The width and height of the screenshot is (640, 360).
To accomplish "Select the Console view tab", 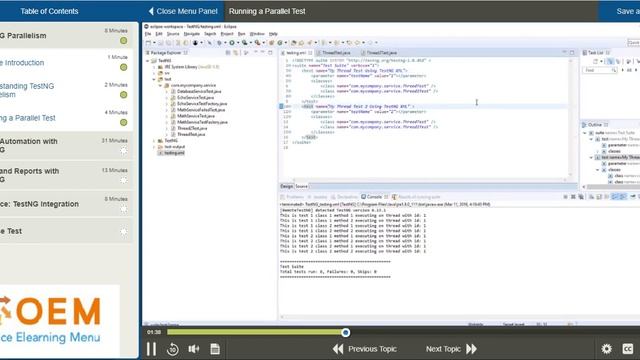I will (374, 197).
